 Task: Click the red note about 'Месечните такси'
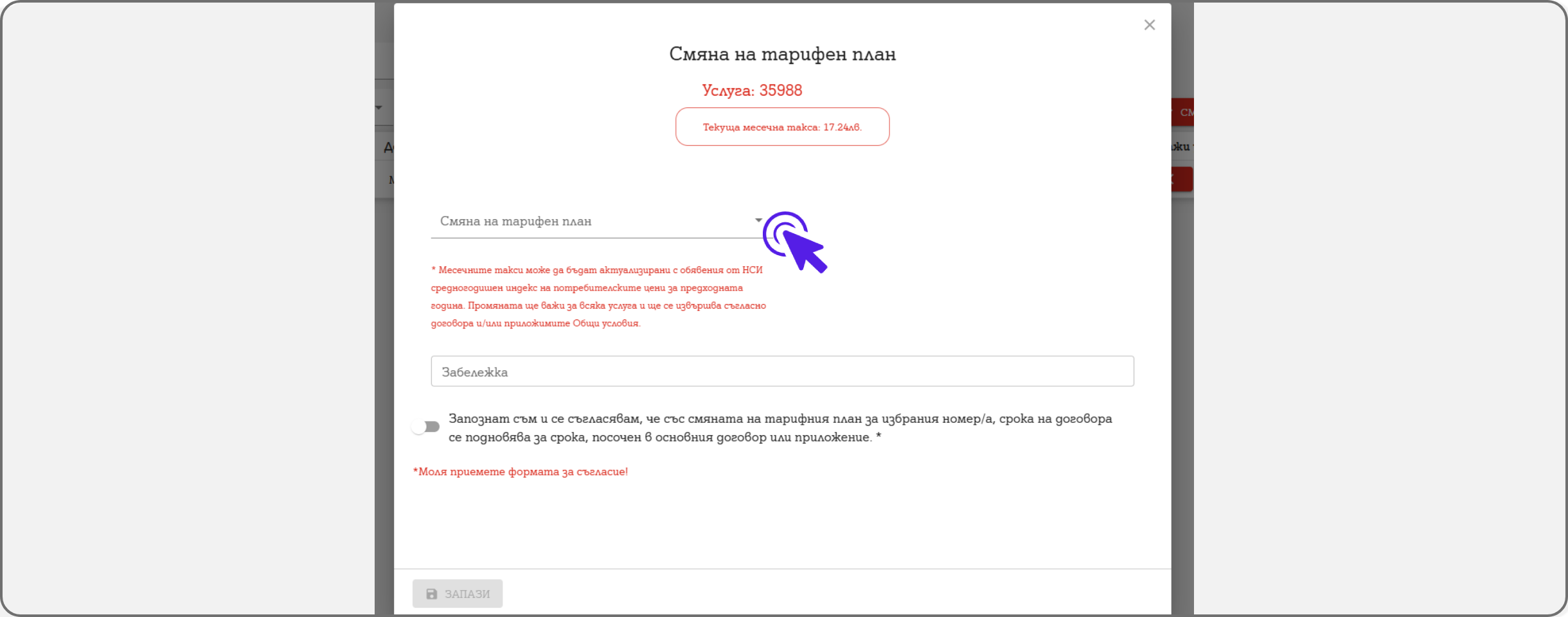(x=598, y=296)
